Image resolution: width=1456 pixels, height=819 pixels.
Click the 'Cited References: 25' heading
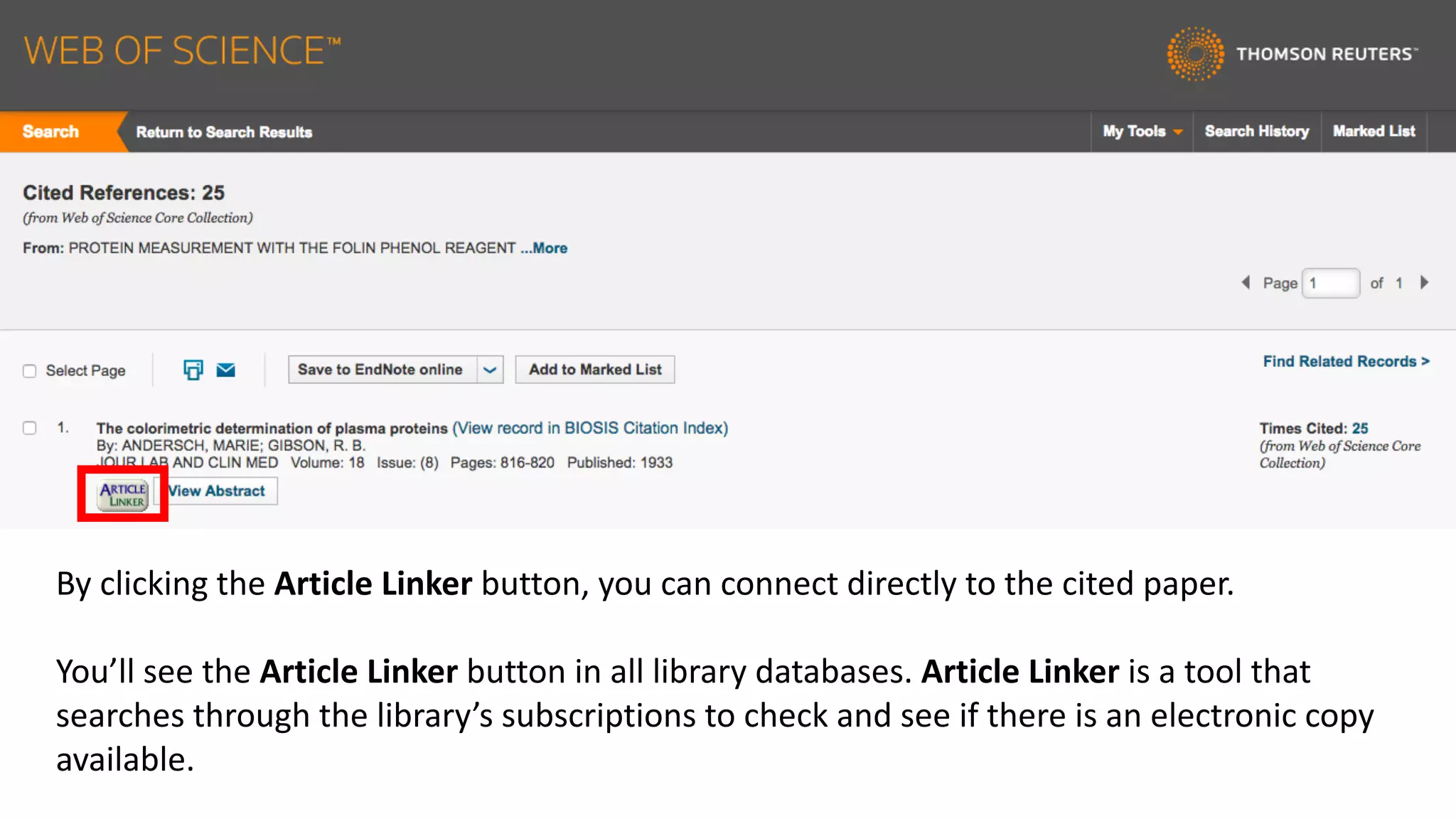tap(124, 193)
